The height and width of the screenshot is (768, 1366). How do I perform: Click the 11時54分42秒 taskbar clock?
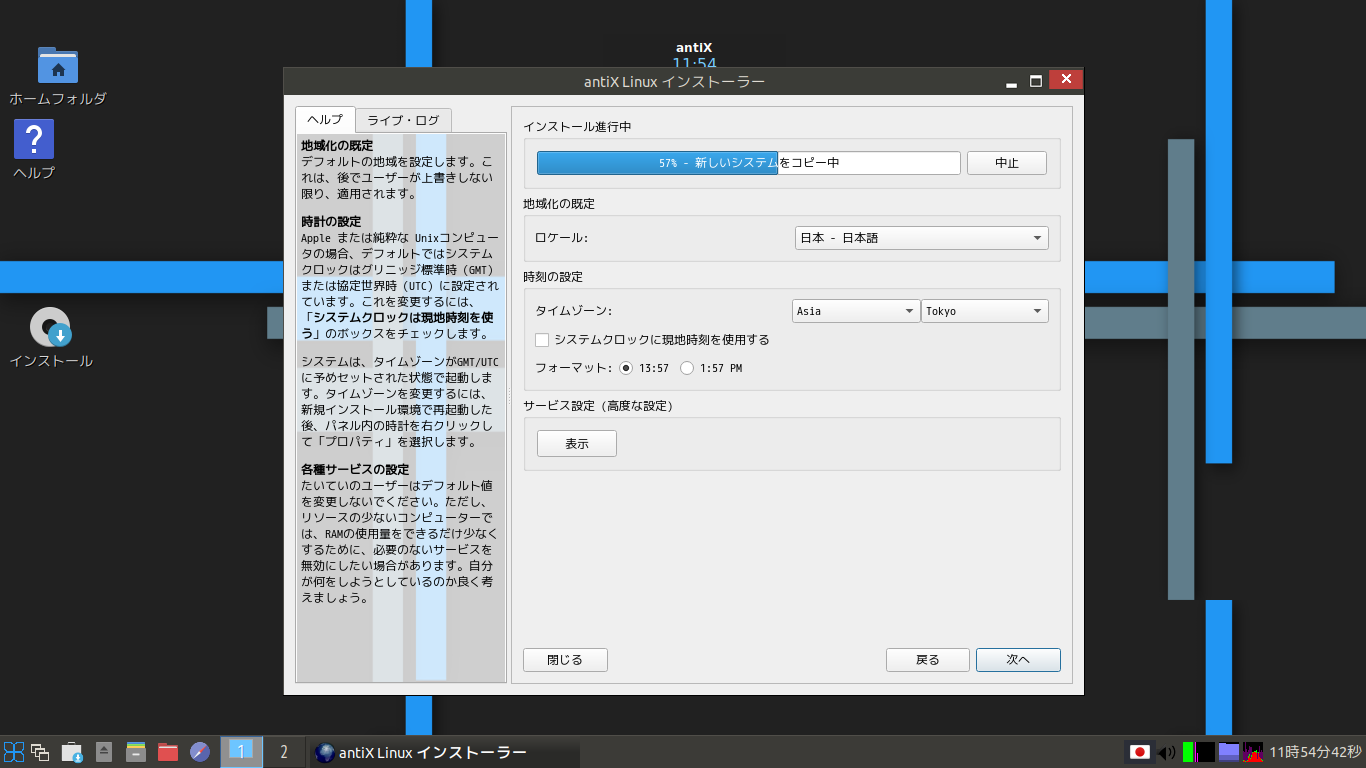[x=1316, y=752]
